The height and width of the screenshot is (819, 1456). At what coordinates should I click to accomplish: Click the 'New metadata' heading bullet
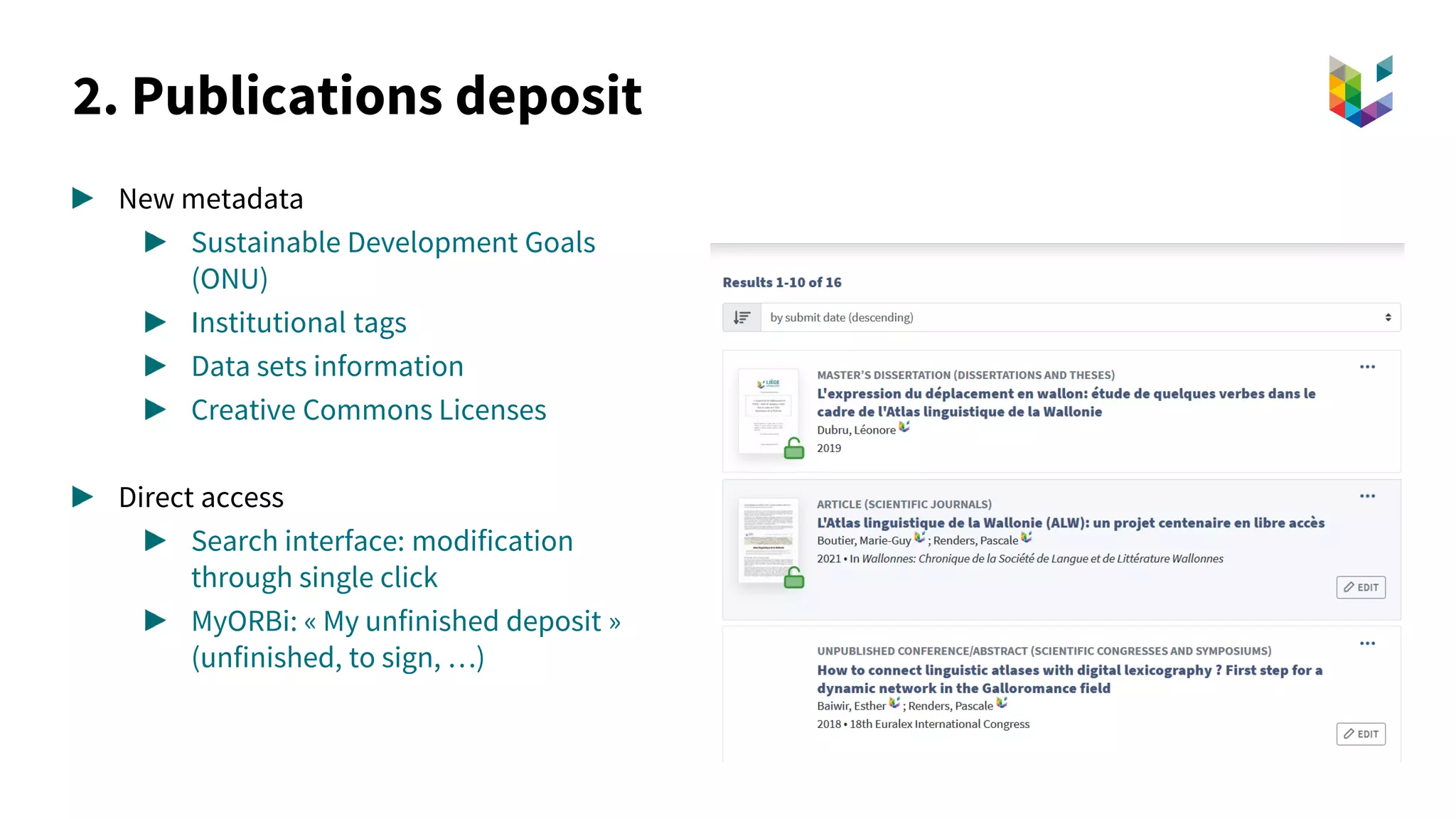[210, 198]
